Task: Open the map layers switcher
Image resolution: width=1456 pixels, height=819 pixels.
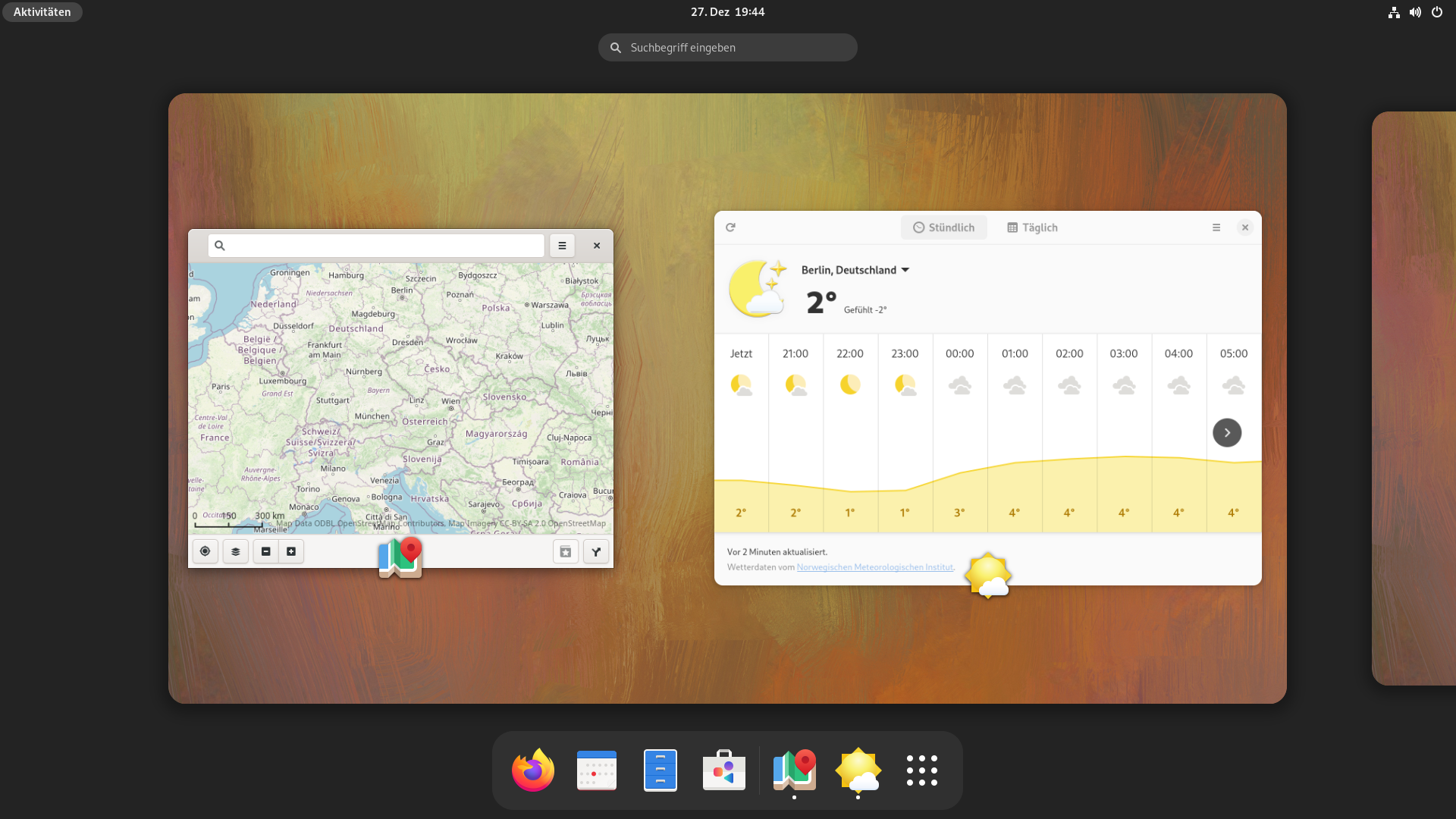Action: click(235, 551)
